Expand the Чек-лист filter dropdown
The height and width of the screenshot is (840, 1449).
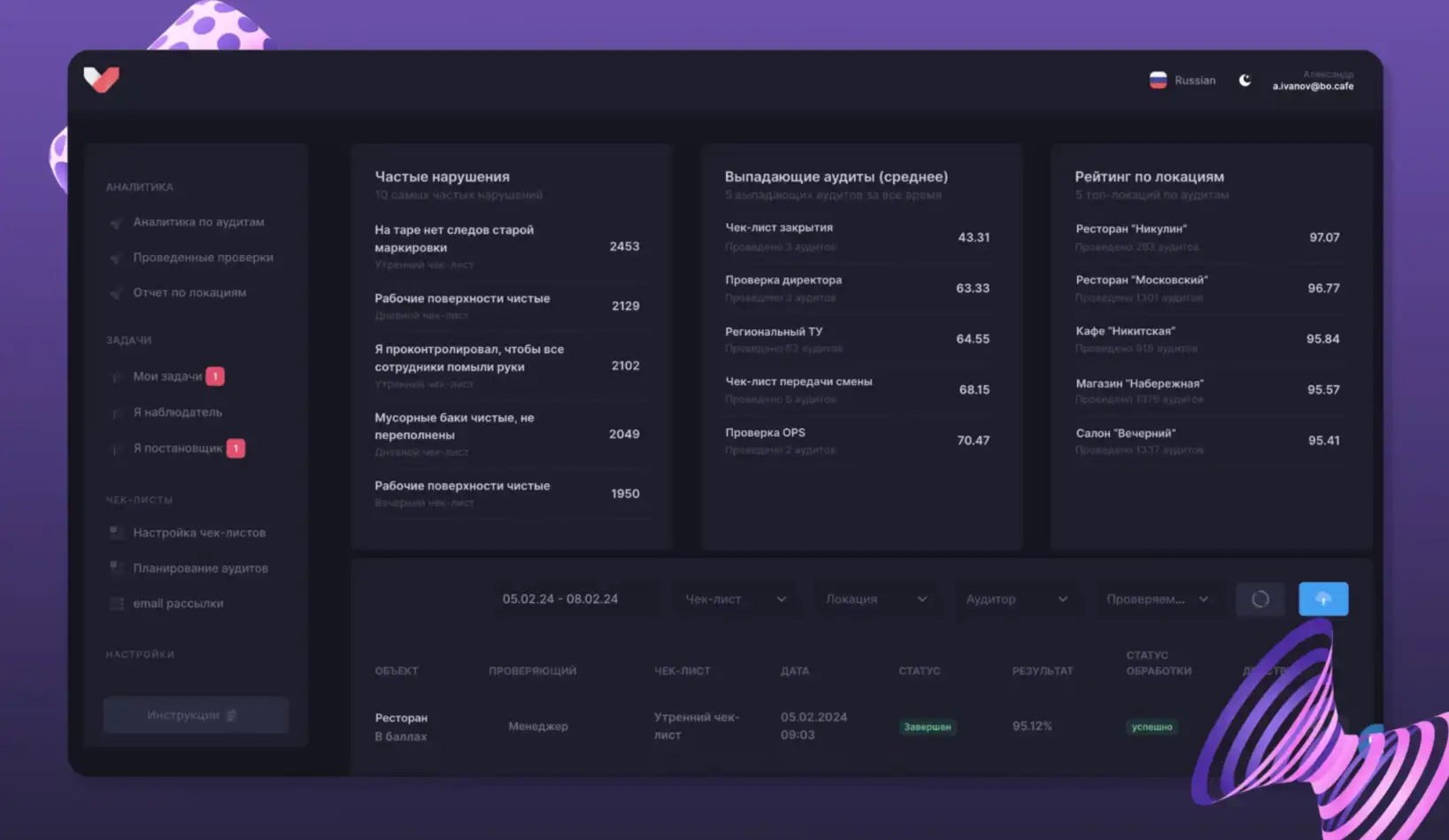coord(736,599)
